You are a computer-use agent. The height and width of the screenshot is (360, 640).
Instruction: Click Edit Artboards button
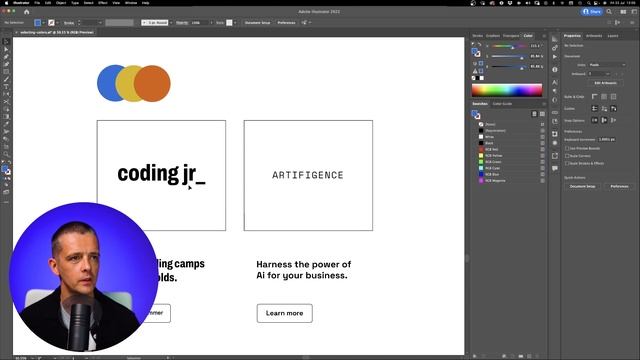(605, 83)
